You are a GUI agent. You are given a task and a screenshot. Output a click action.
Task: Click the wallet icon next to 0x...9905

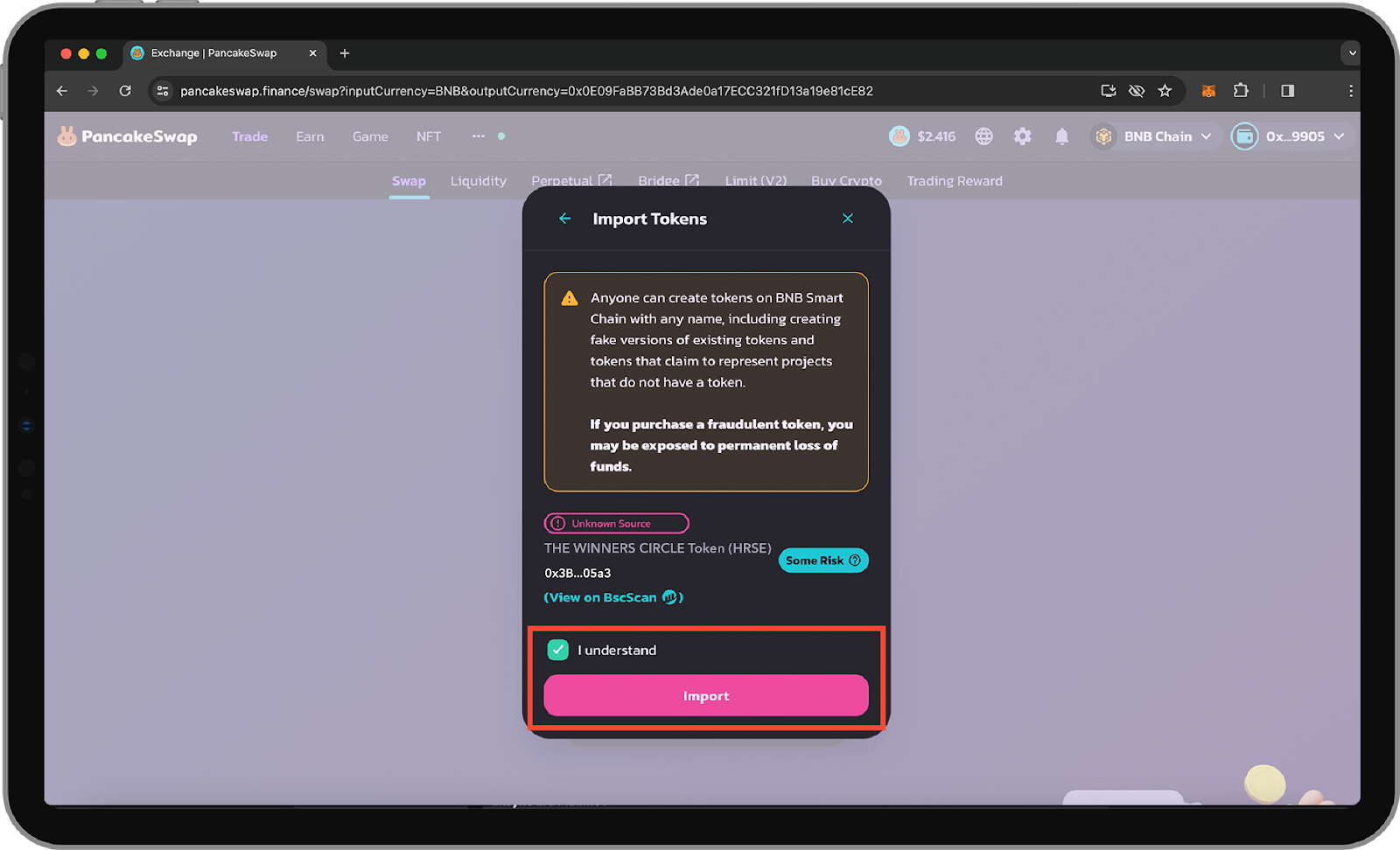click(x=1244, y=136)
